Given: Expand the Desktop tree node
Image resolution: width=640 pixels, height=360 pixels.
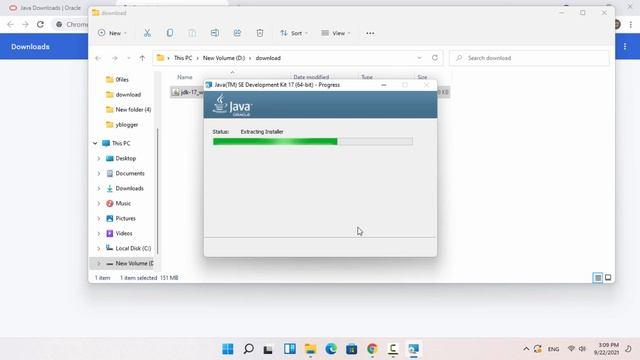Looking at the screenshot, I should click(x=98, y=158).
